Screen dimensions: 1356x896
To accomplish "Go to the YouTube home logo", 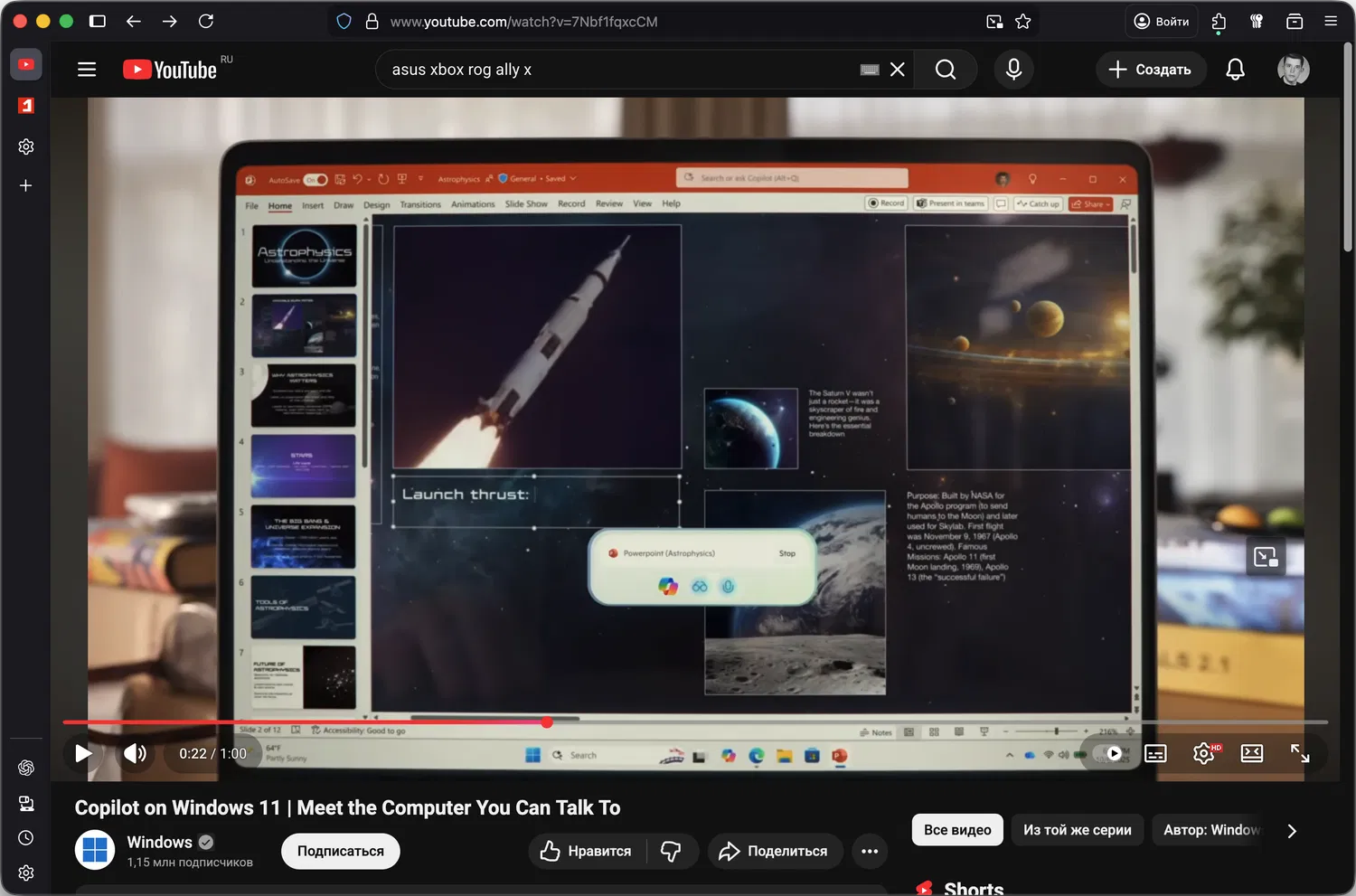I will click(170, 70).
